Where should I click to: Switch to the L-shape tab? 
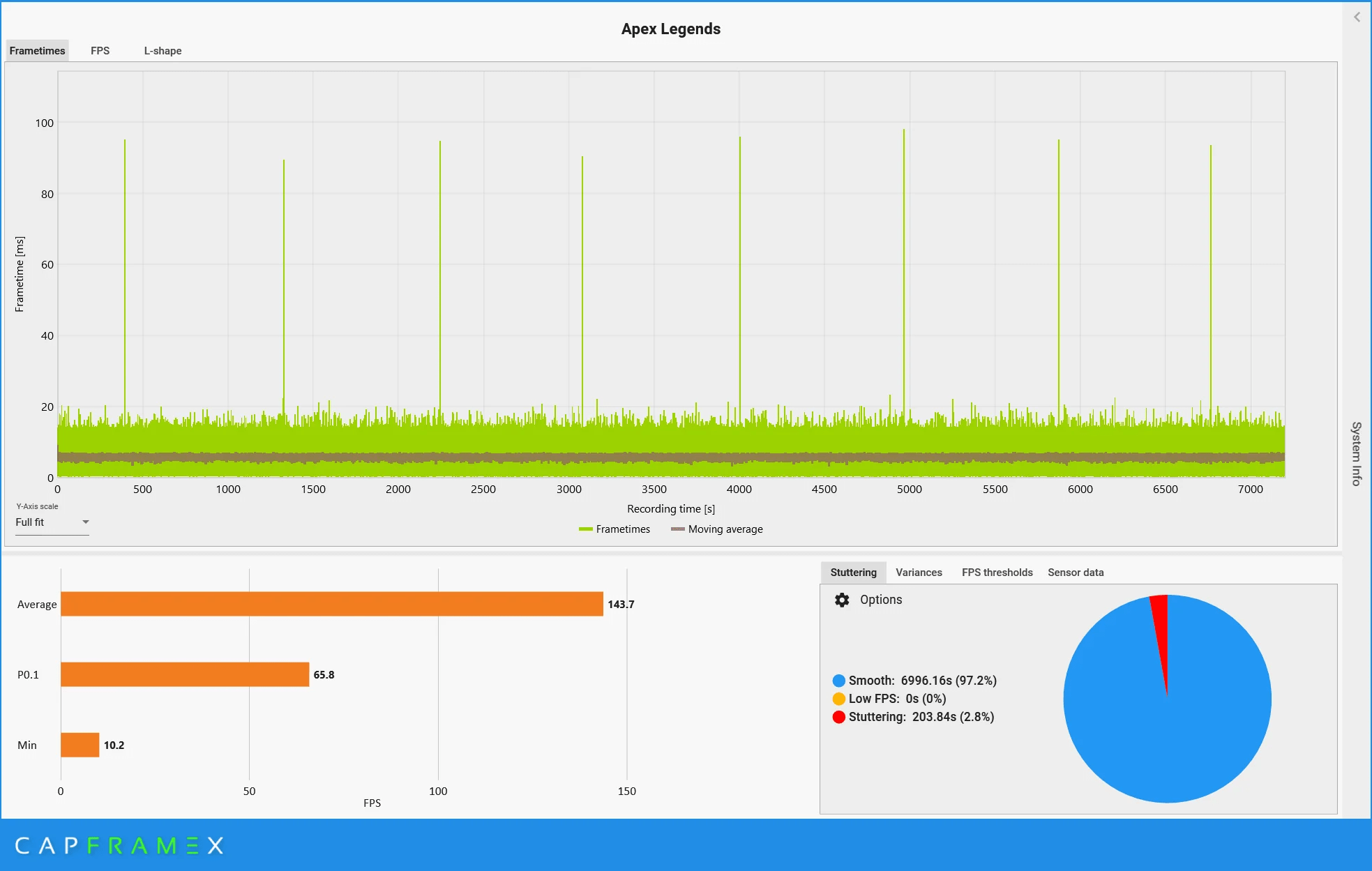pyautogui.click(x=163, y=51)
